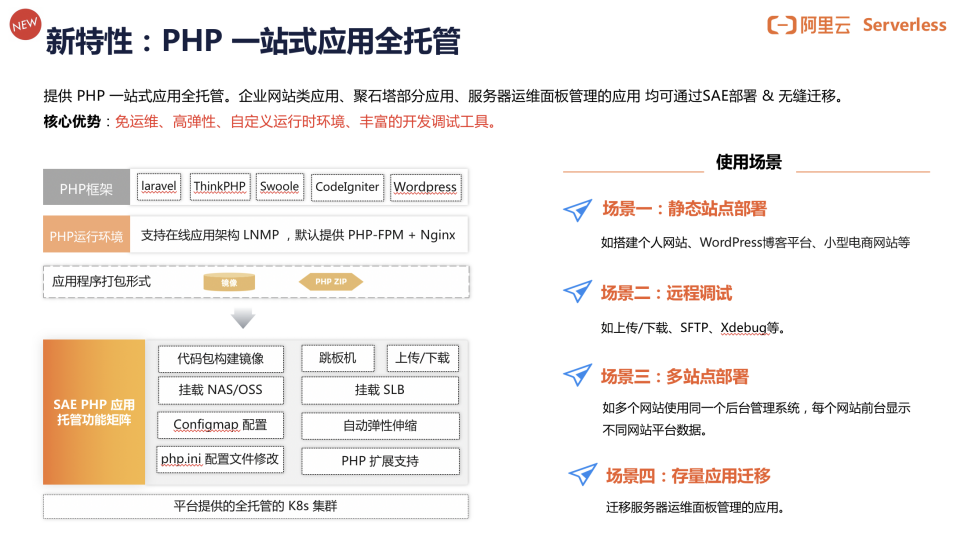
Task: Click the paper plane icon beside 场景一
Action: [x=578, y=210]
